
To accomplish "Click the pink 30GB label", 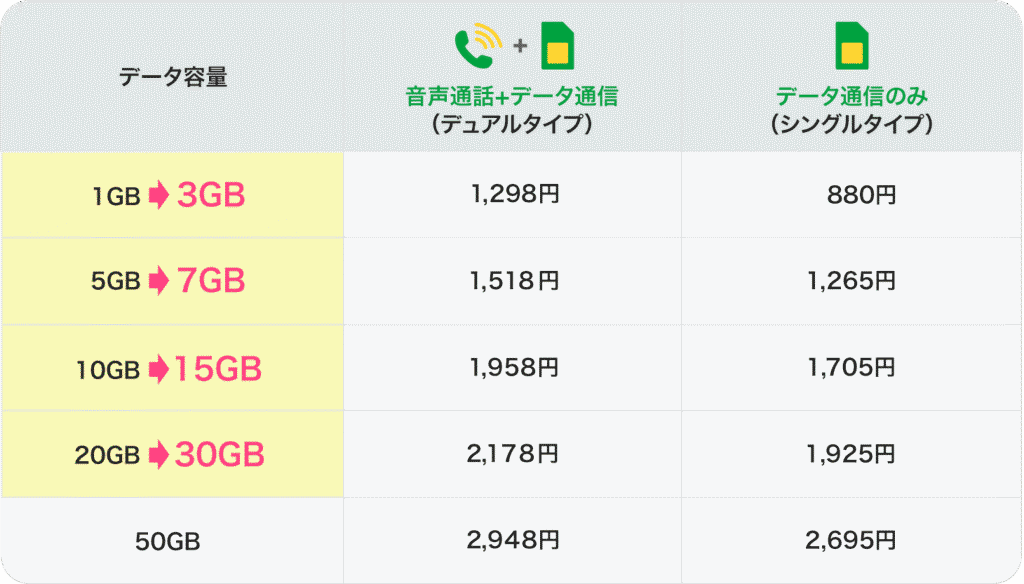I will 220,456.
